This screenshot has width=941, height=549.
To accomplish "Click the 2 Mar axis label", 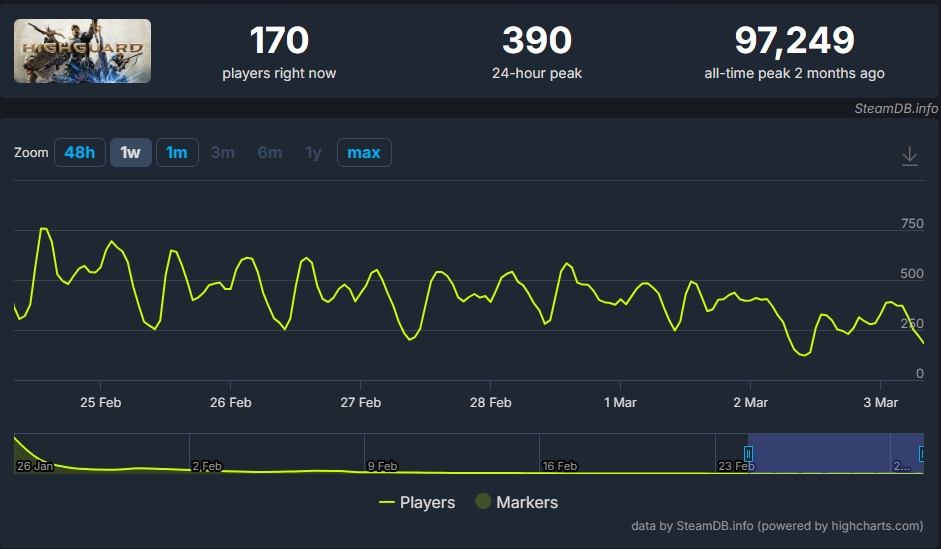I will point(750,403).
